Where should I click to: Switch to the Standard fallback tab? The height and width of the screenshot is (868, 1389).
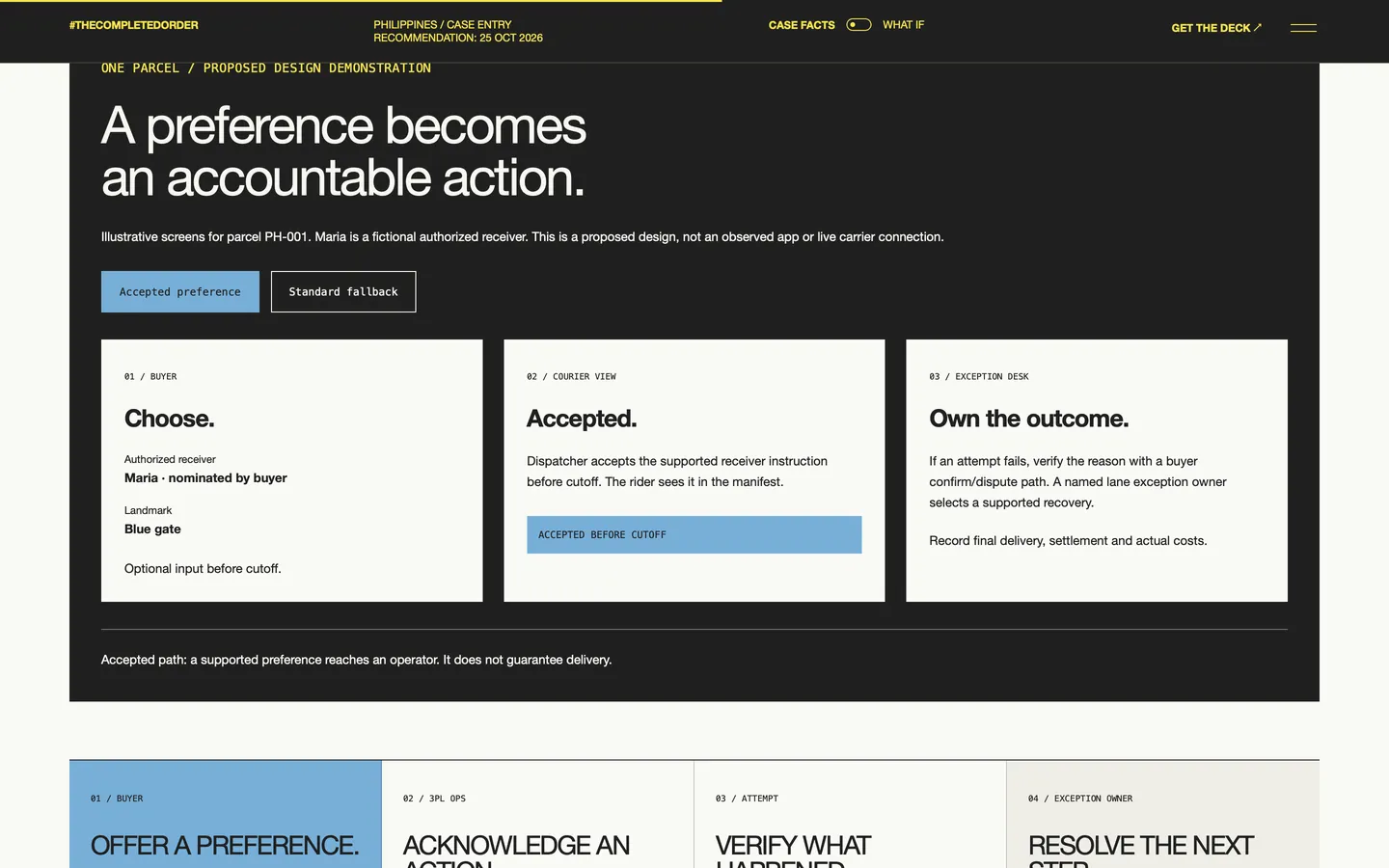(x=343, y=291)
